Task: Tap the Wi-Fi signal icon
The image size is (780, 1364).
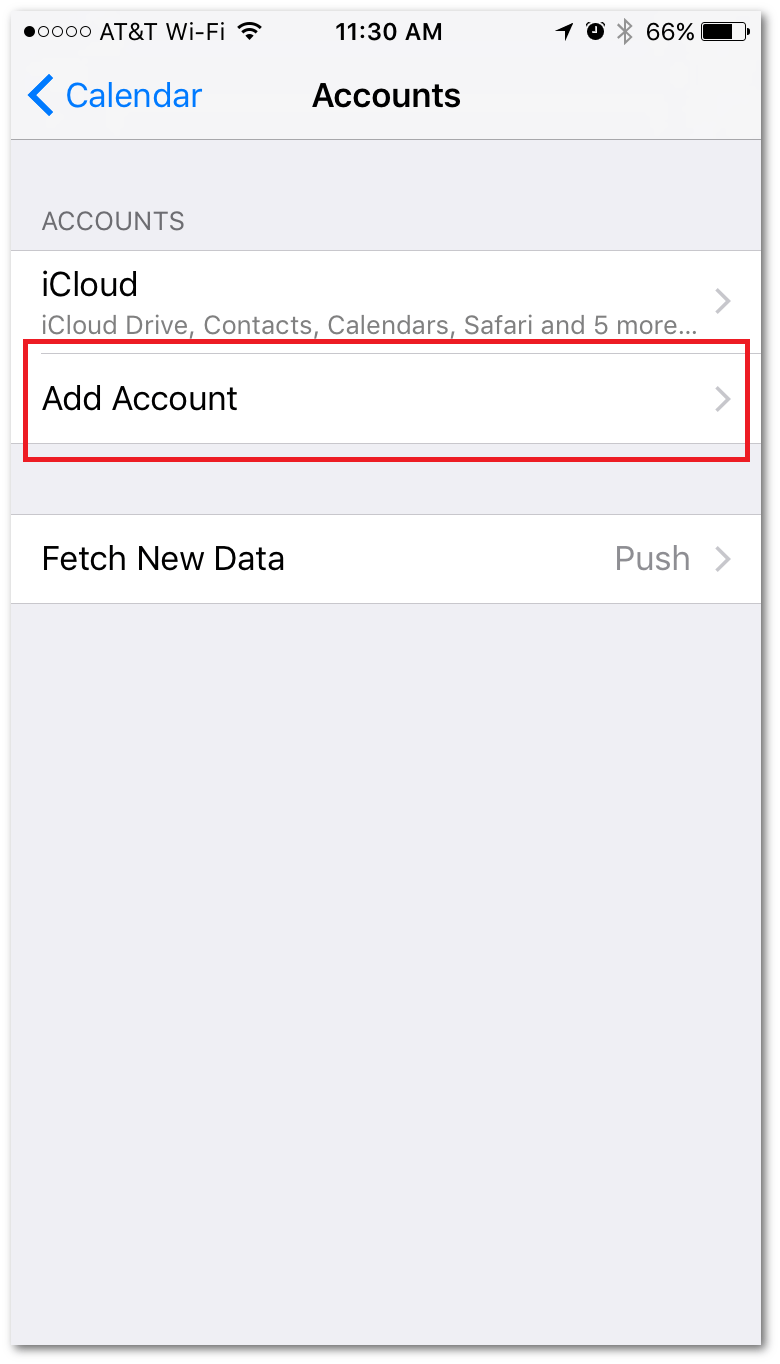Action: (250, 32)
